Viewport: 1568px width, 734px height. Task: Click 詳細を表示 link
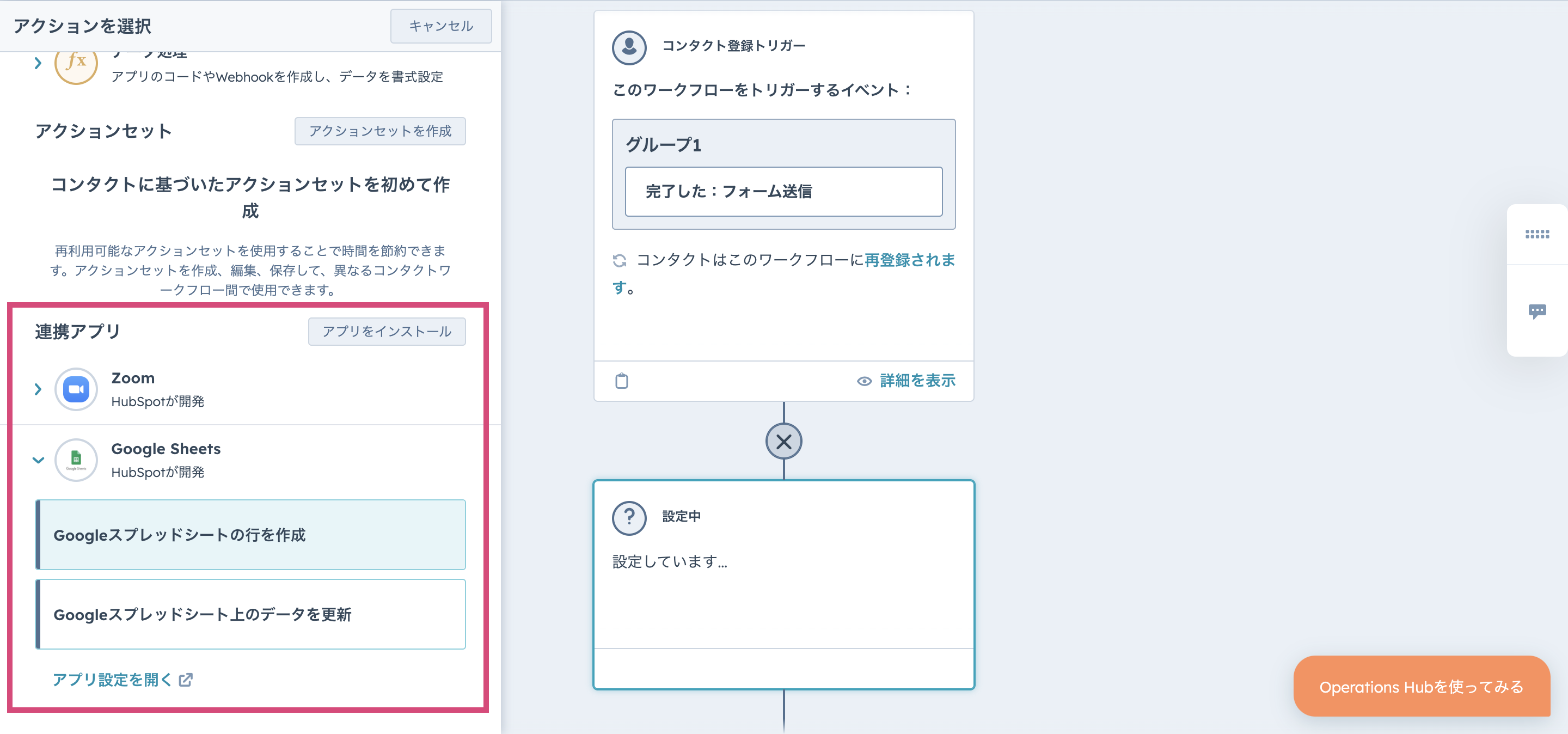[917, 381]
